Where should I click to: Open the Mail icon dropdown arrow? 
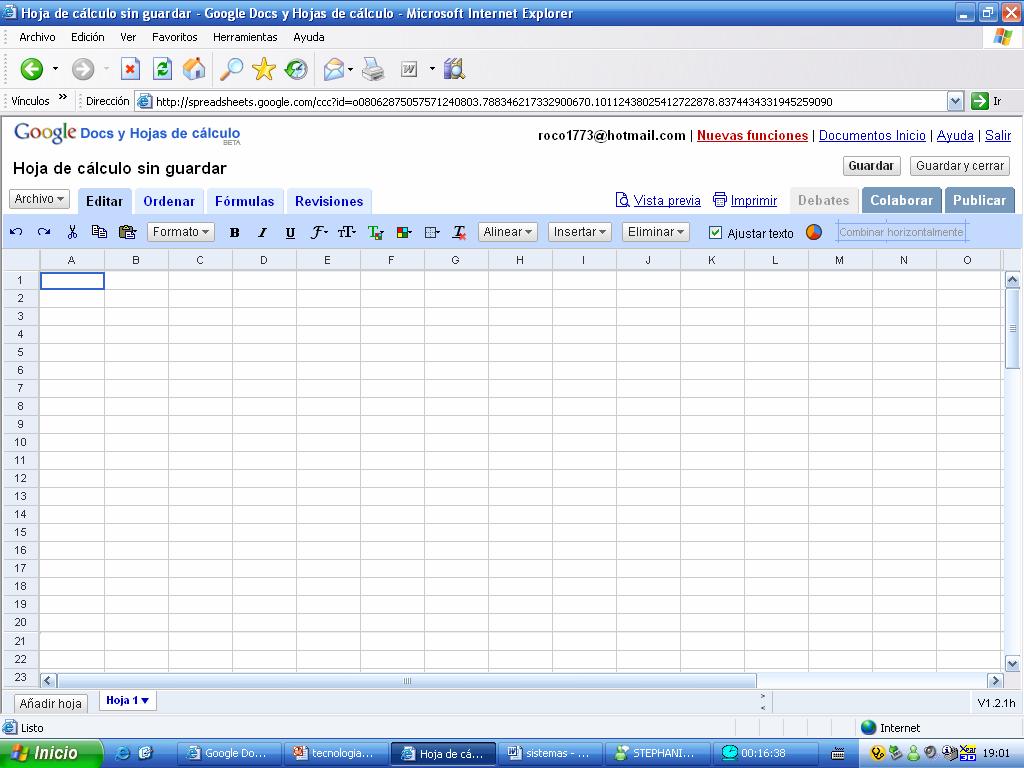tap(351, 69)
